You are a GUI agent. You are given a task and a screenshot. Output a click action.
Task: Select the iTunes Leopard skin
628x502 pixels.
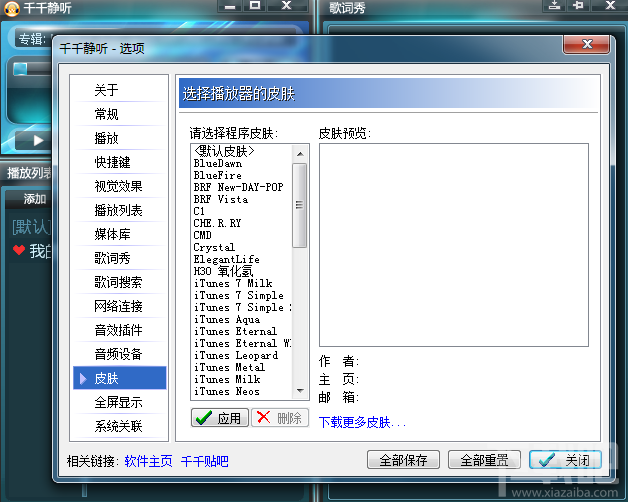click(x=242, y=355)
